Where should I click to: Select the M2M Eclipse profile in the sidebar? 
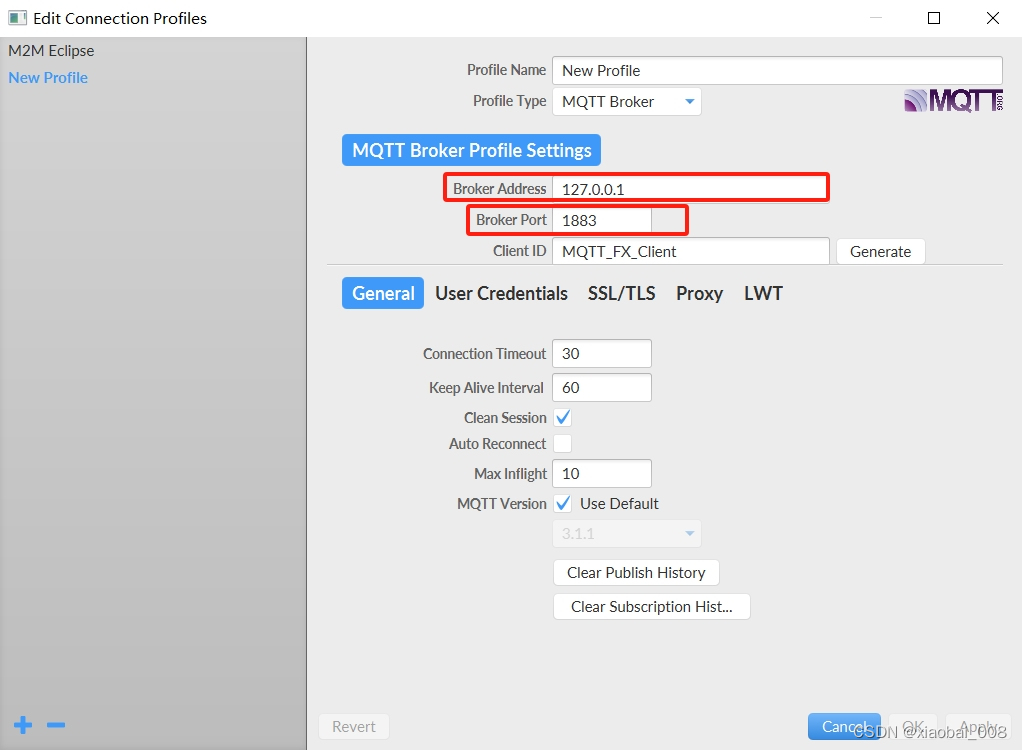[50, 50]
